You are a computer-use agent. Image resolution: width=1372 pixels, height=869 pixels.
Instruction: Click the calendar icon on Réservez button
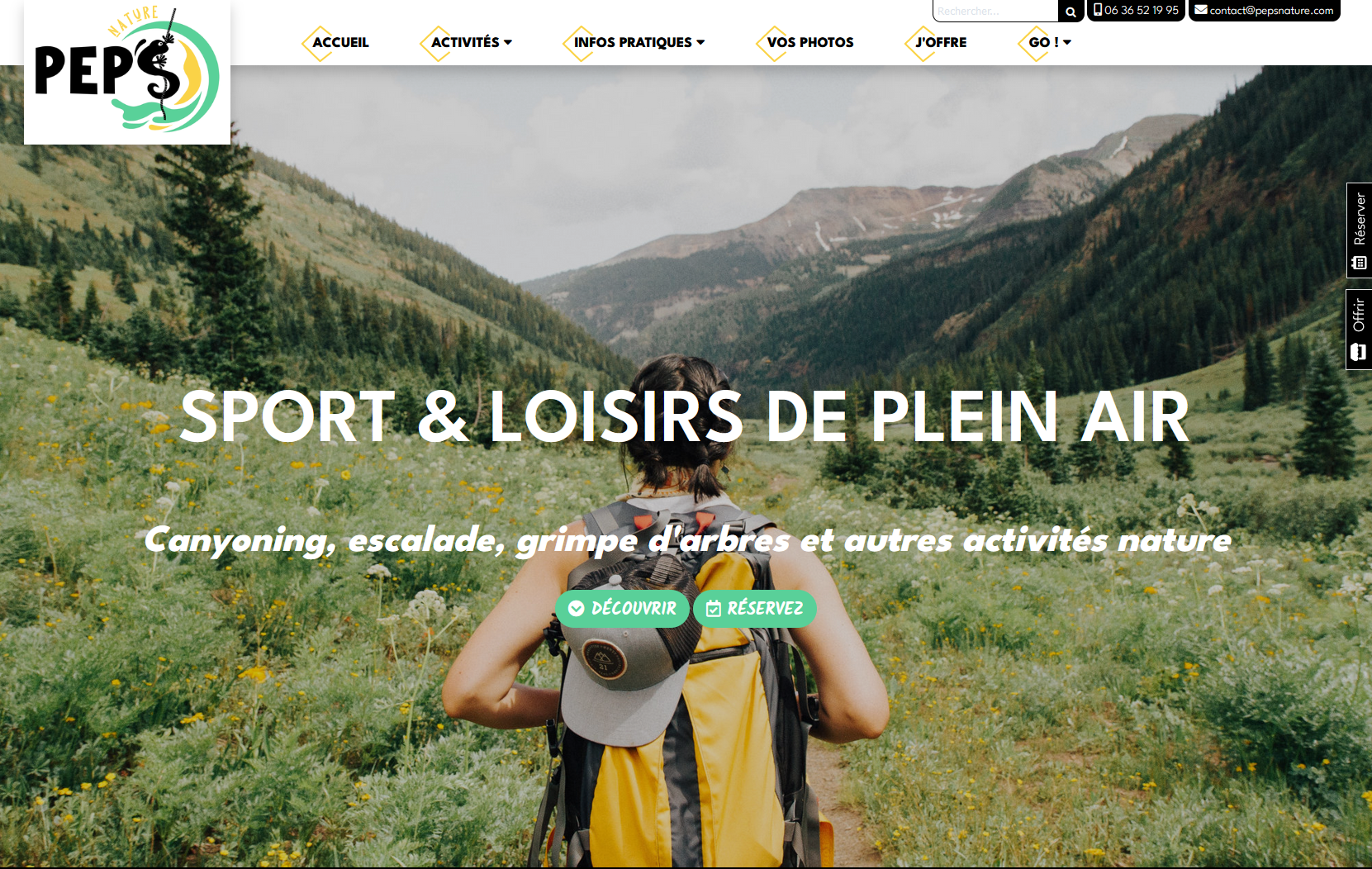(714, 609)
